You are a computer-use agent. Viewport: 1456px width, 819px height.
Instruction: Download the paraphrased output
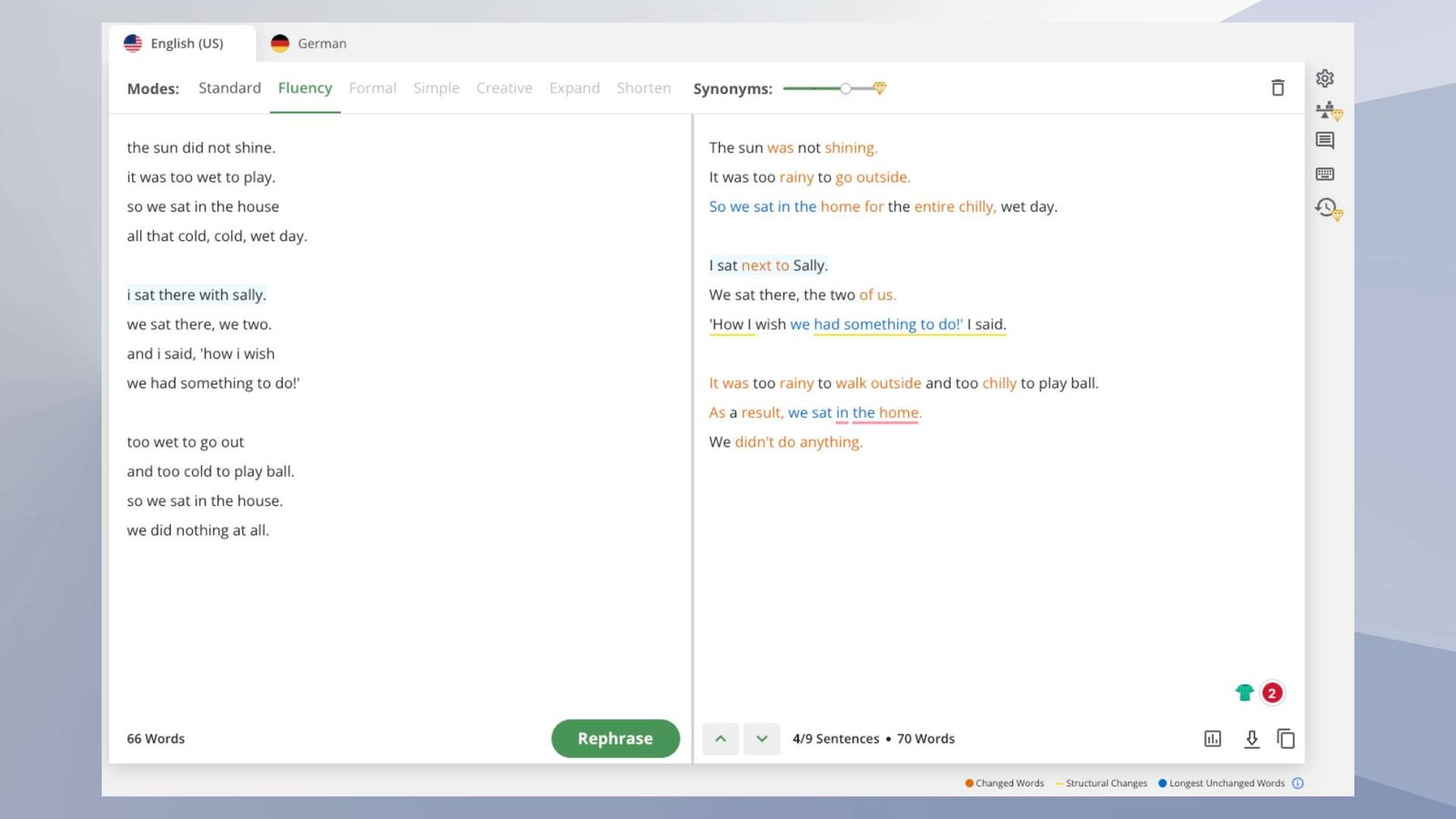(1251, 739)
